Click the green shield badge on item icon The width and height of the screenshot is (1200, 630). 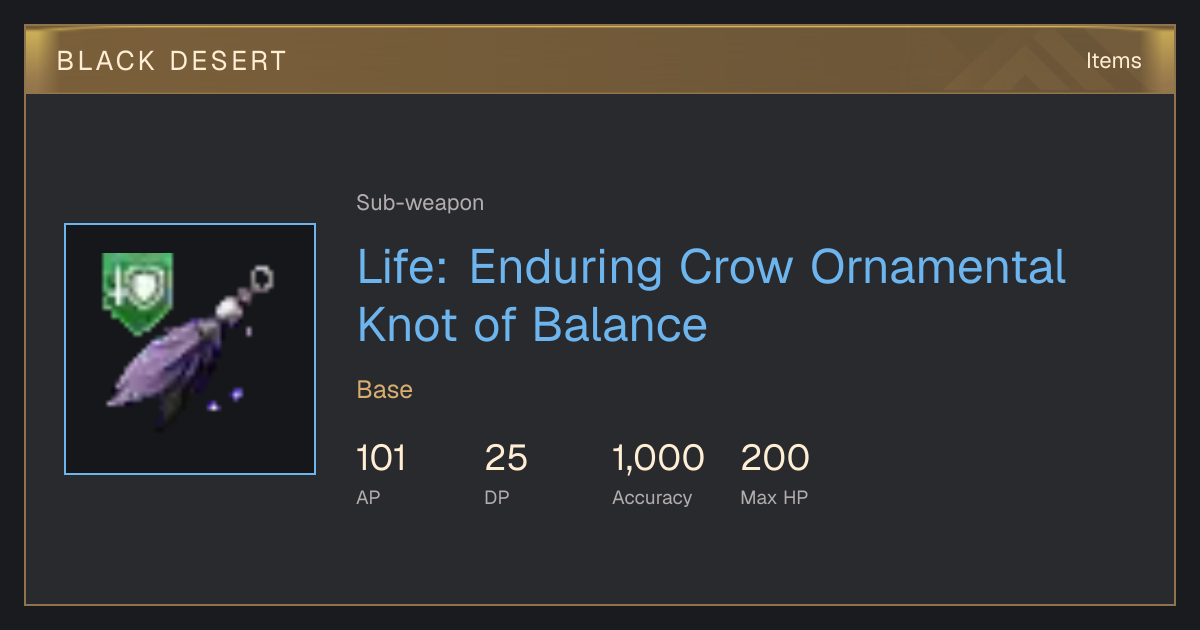[137, 293]
